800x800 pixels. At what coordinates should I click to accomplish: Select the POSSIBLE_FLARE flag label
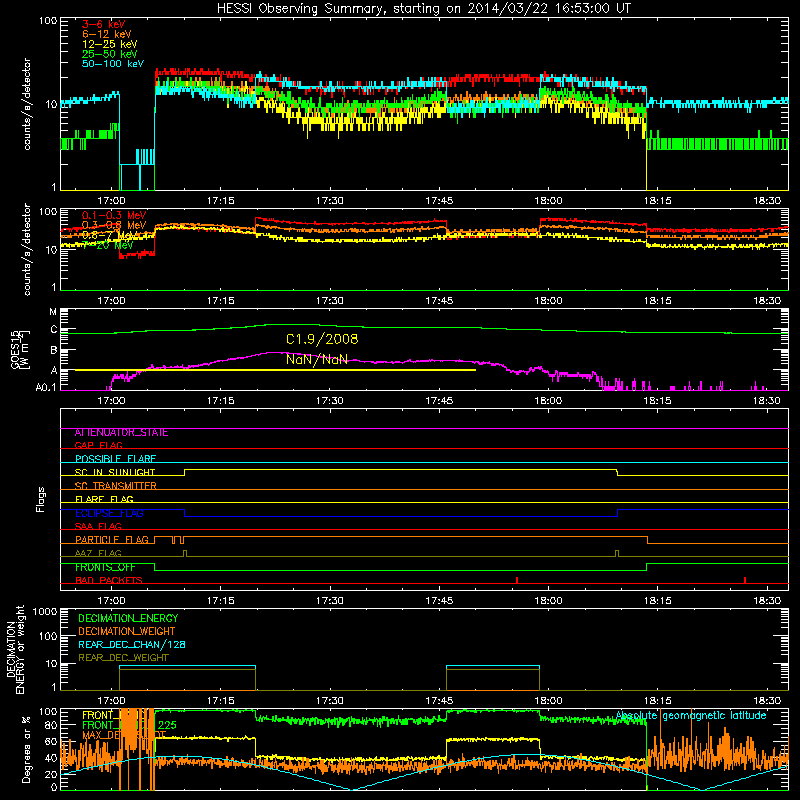(x=115, y=459)
